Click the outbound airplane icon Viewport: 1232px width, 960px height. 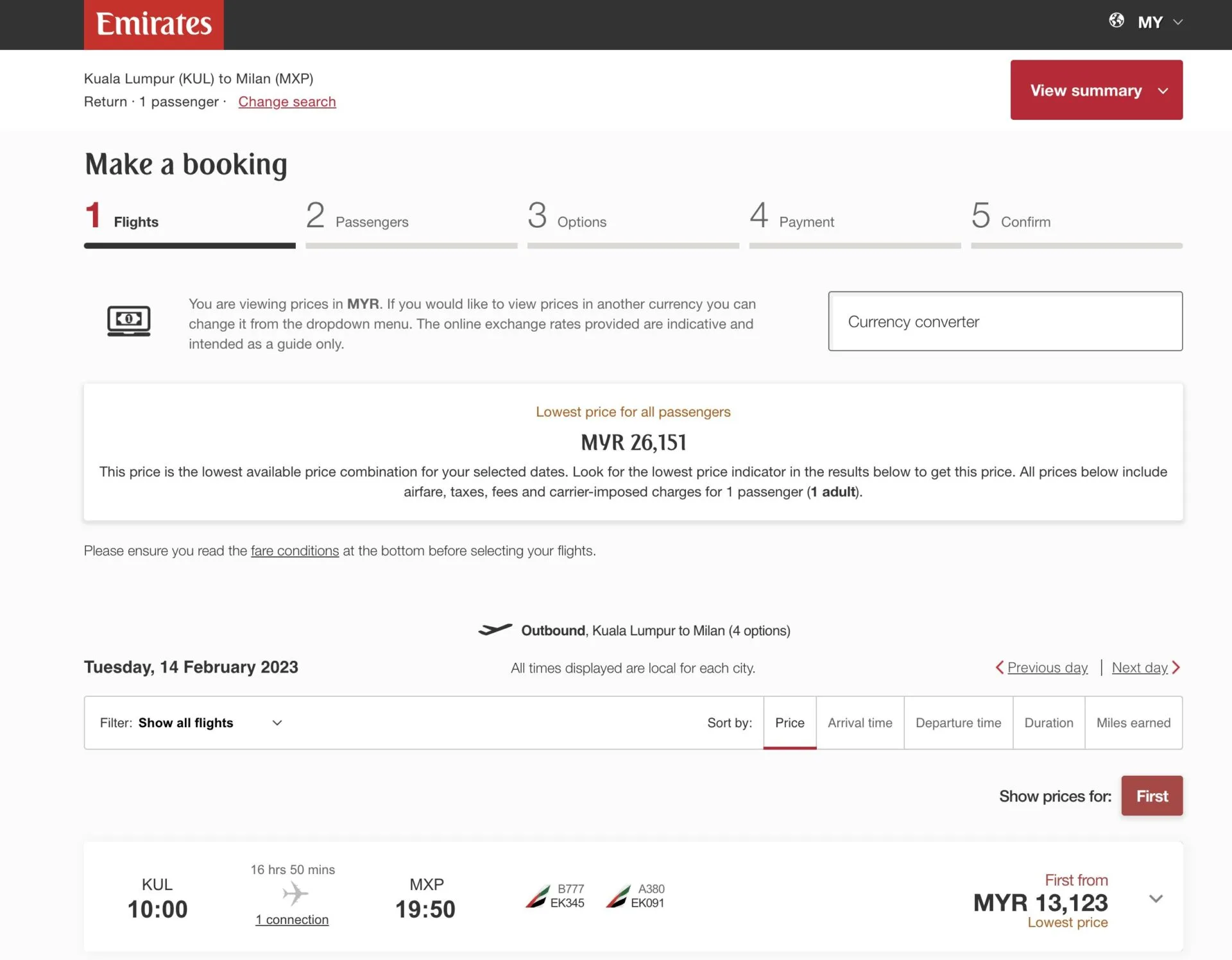495,630
